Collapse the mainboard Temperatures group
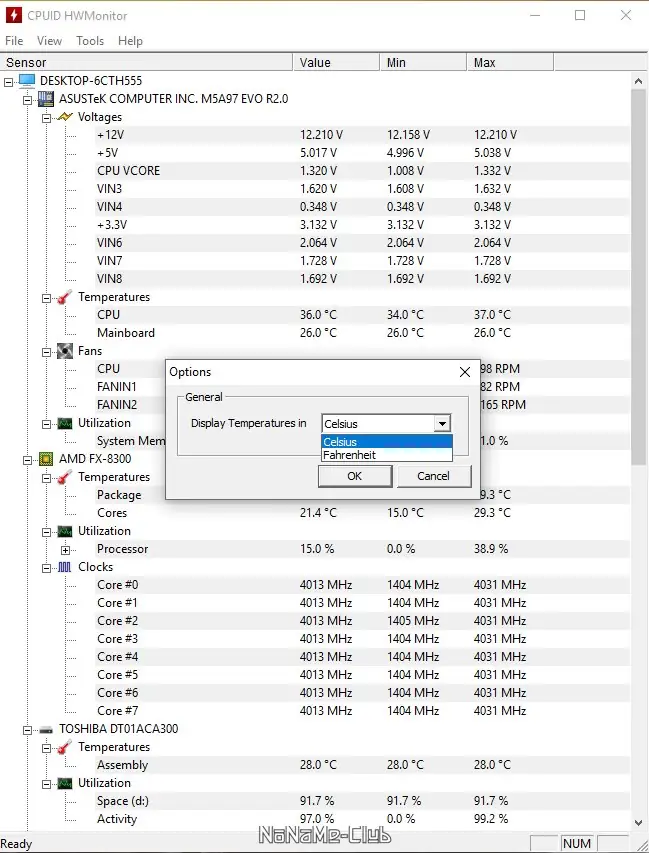Image resolution: width=649 pixels, height=853 pixels. [x=47, y=298]
